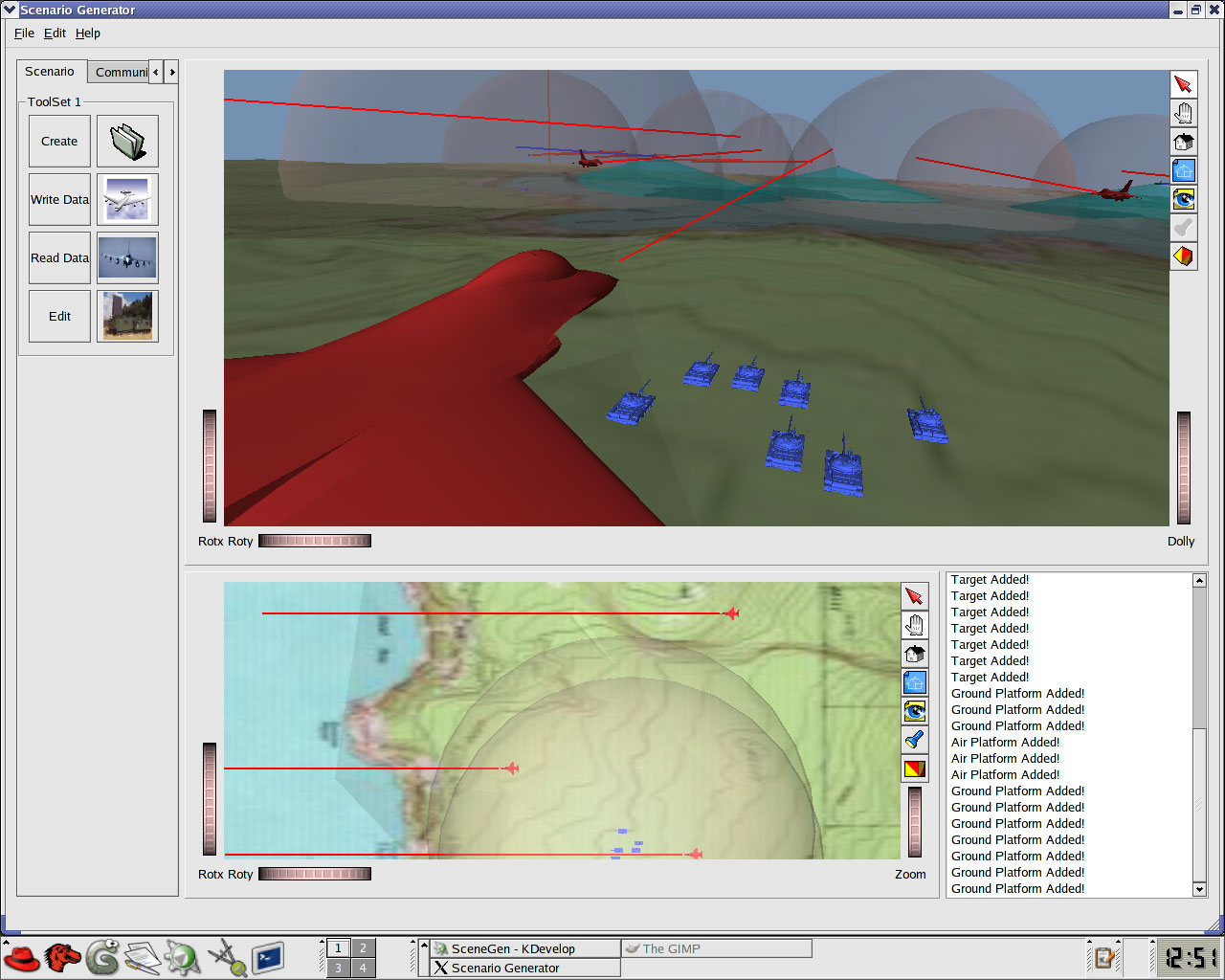Activate the hand view tool in 3D view
This screenshot has width=1225, height=980.
coord(1184,114)
